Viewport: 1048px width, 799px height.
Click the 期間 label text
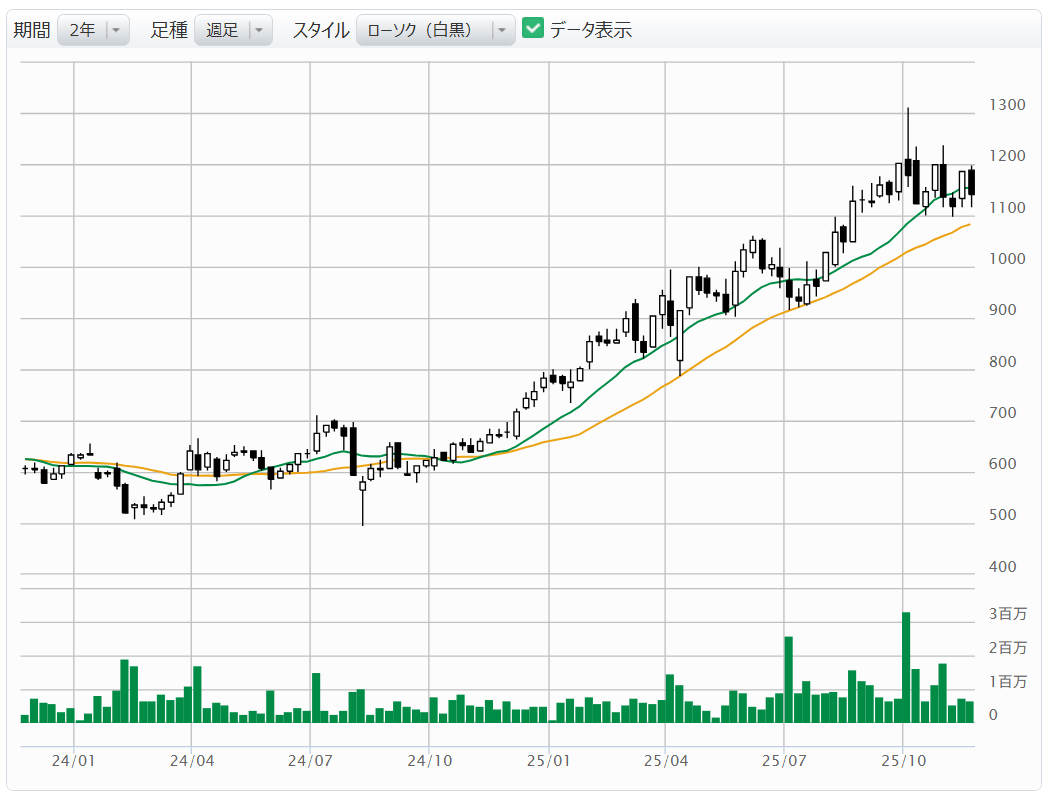(x=31, y=30)
